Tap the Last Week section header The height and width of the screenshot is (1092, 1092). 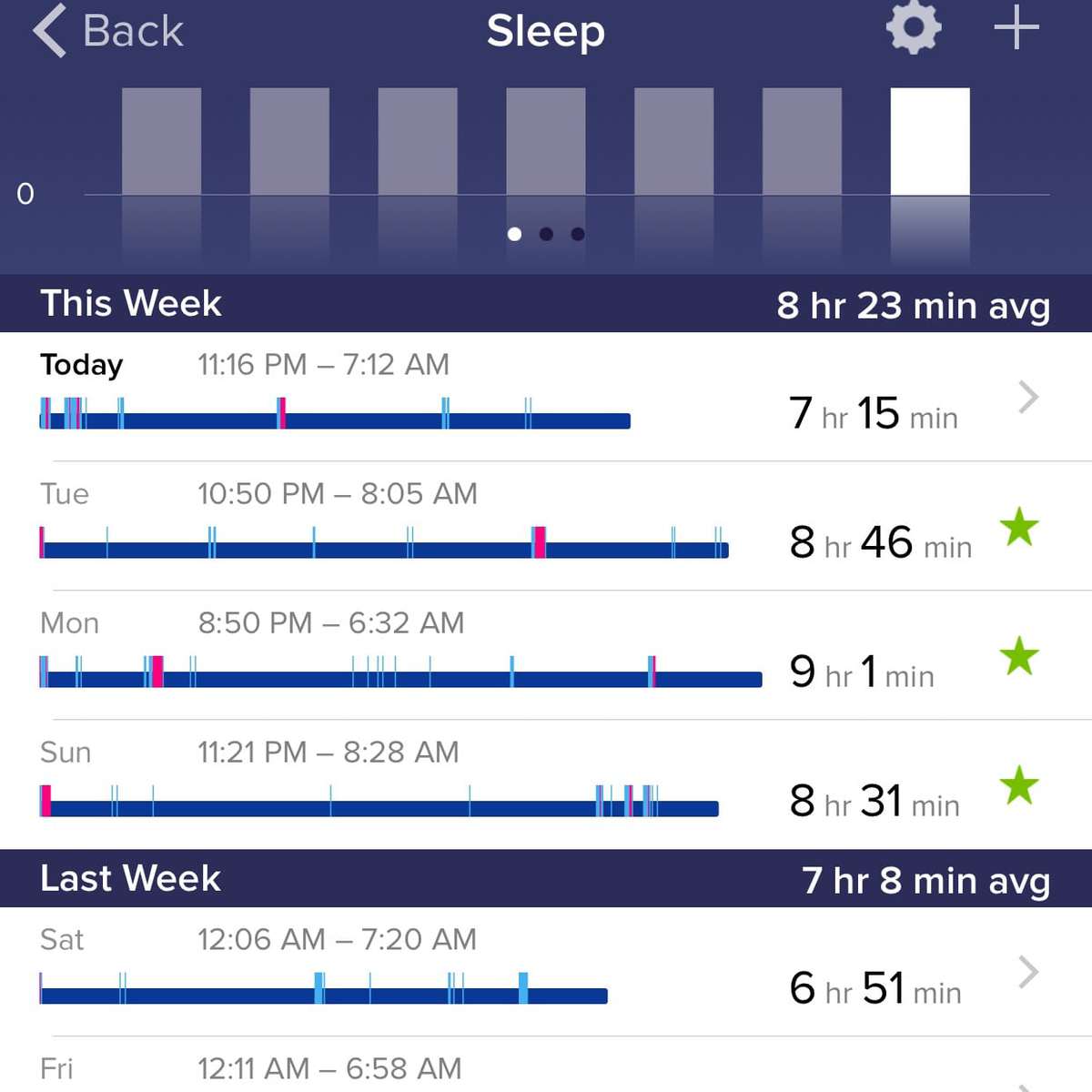tap(546, 878)
